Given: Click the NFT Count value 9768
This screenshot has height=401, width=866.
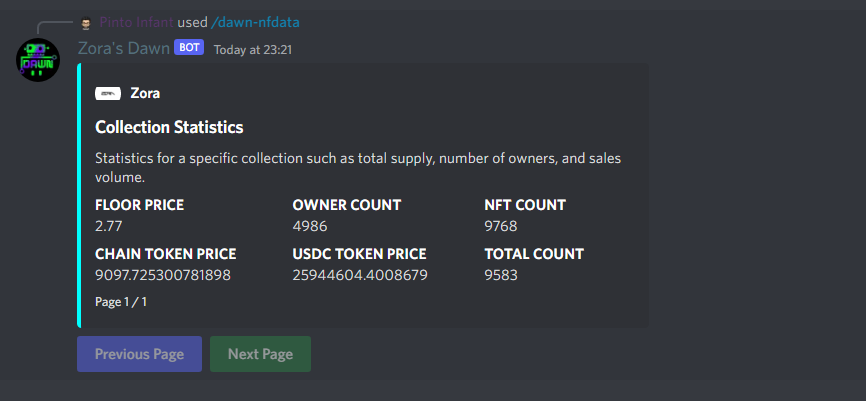Looking at the screenshot, I should (501, 226).
